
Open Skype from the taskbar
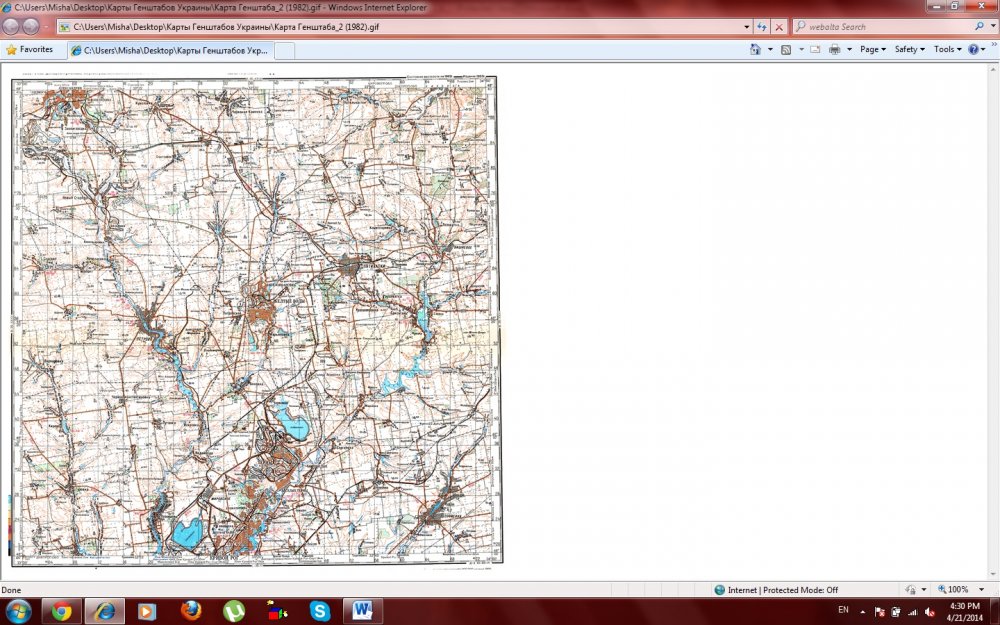pos(320,610)
